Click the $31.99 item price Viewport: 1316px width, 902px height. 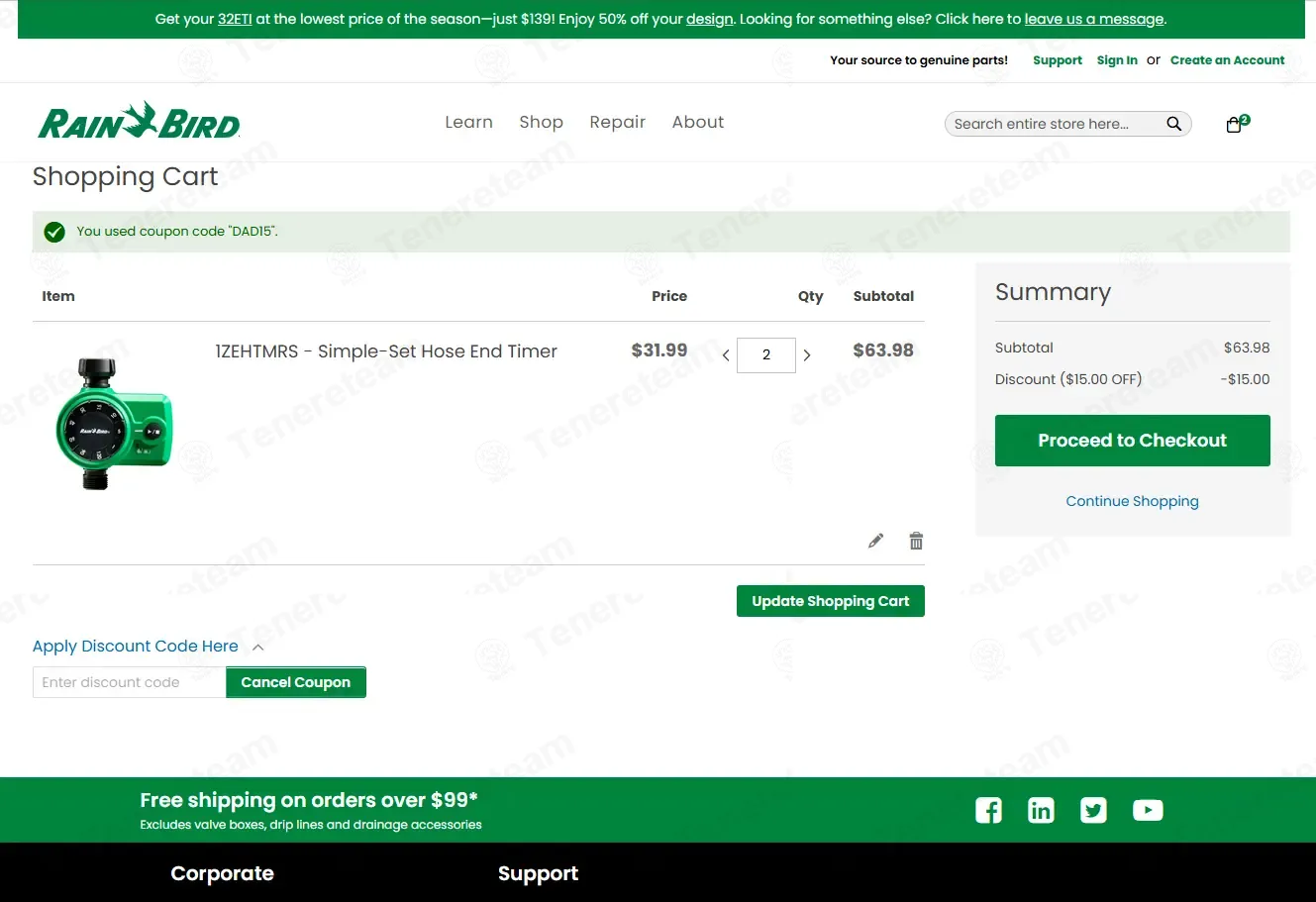(x=659, y=351)
